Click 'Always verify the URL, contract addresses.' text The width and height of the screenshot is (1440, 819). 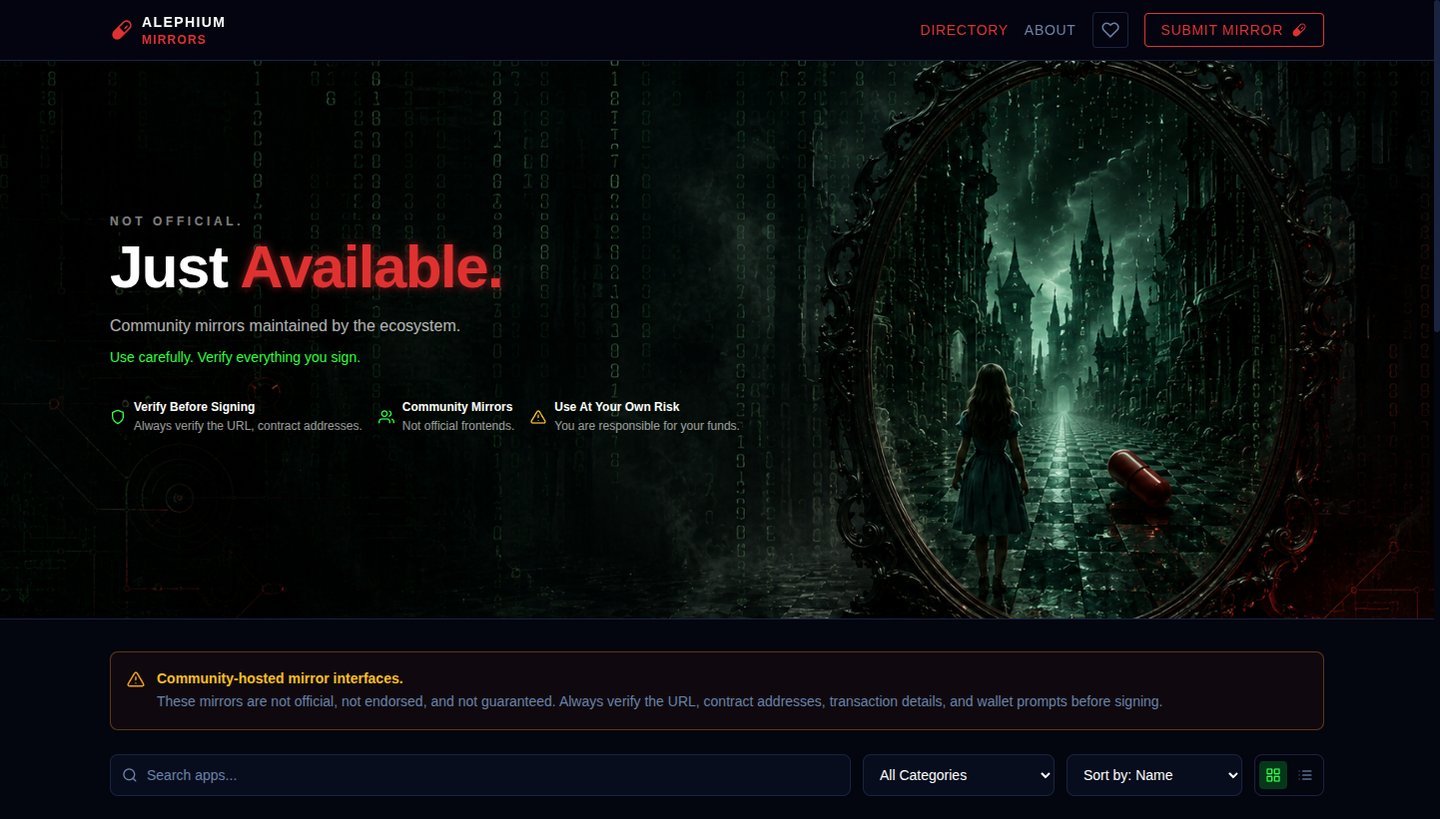[x=248, y=425]
